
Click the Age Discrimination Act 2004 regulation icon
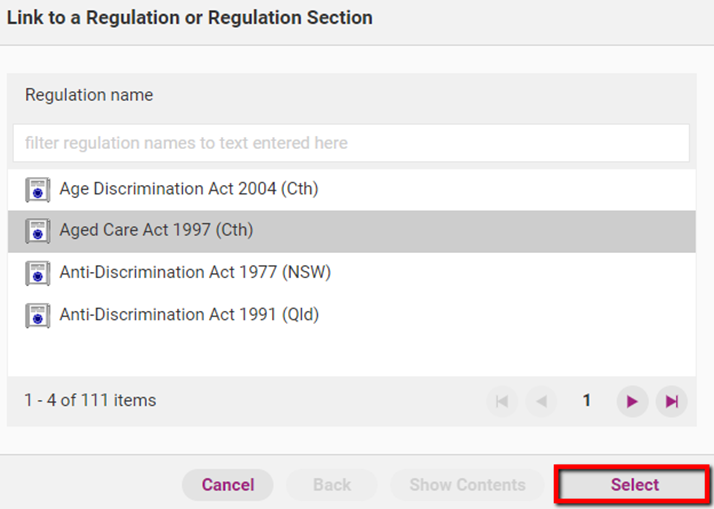pyautogui.click(x=38, y=189)
